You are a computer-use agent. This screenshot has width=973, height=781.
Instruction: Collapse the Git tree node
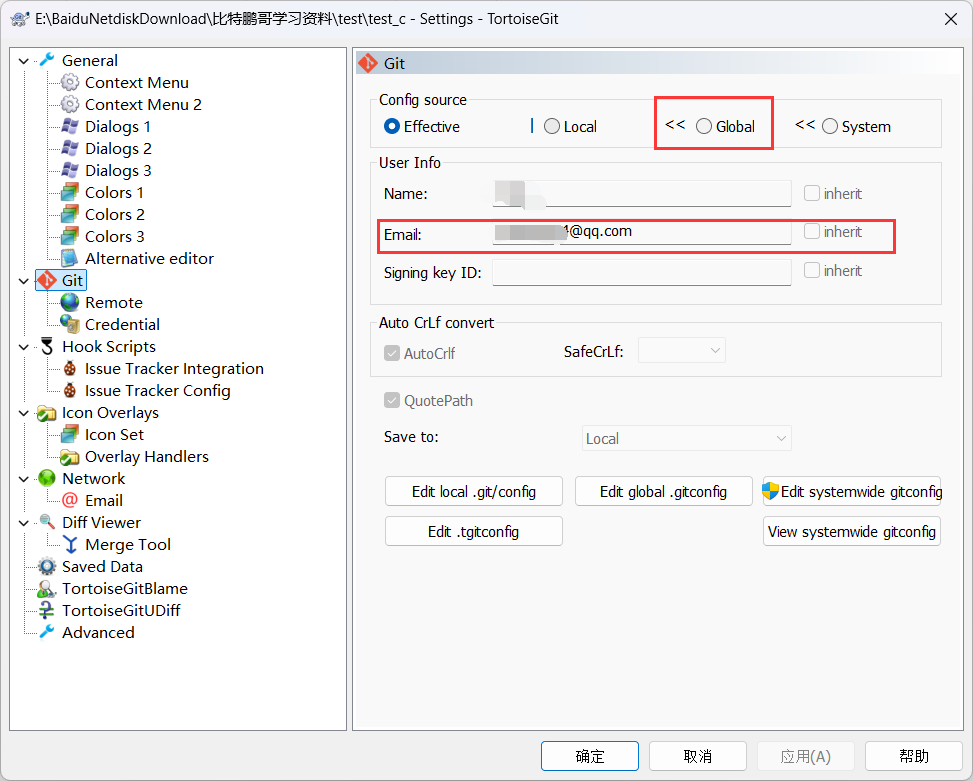point(24,281)
